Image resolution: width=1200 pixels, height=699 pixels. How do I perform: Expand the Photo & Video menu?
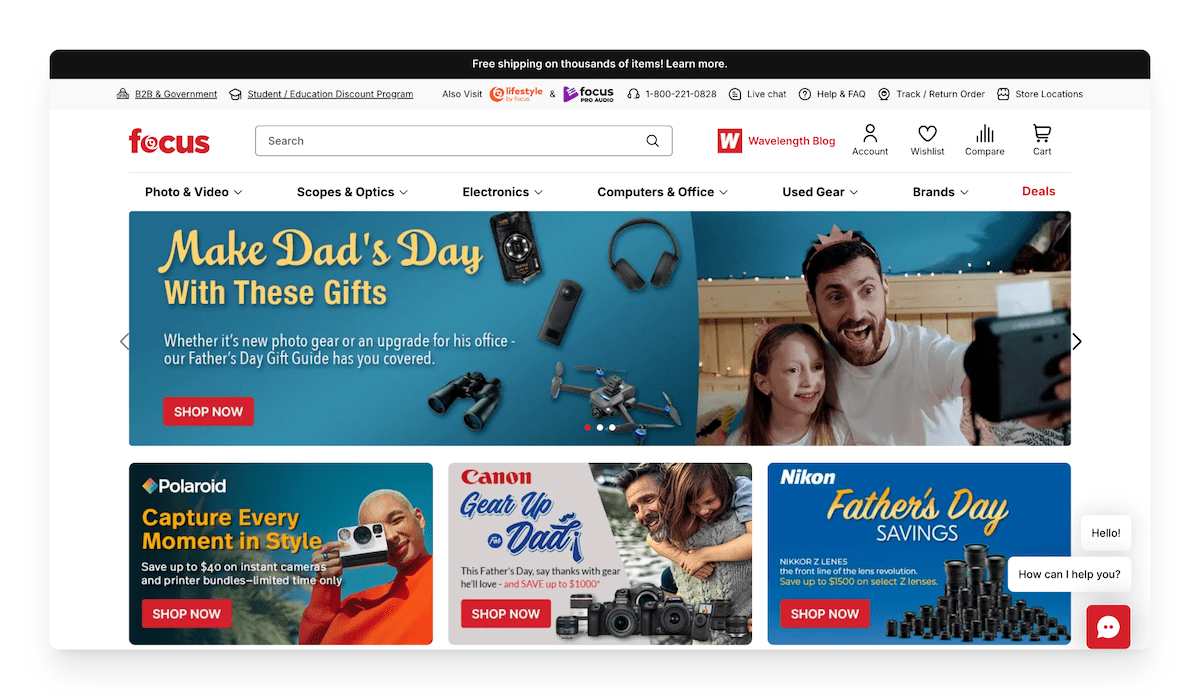pos(194,192)
